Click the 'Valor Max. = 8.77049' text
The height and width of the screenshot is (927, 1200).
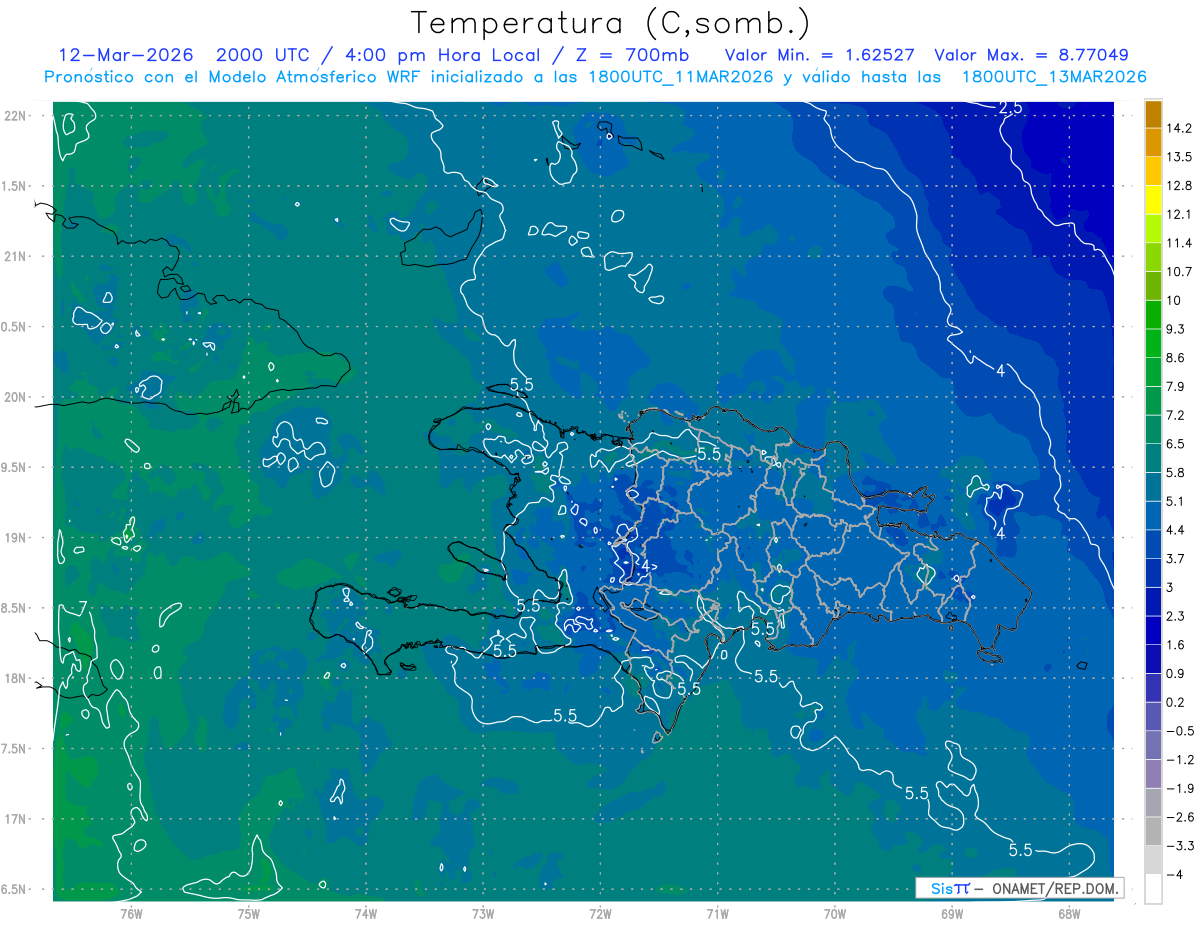pyautogui.click(x=1032, y=55)
